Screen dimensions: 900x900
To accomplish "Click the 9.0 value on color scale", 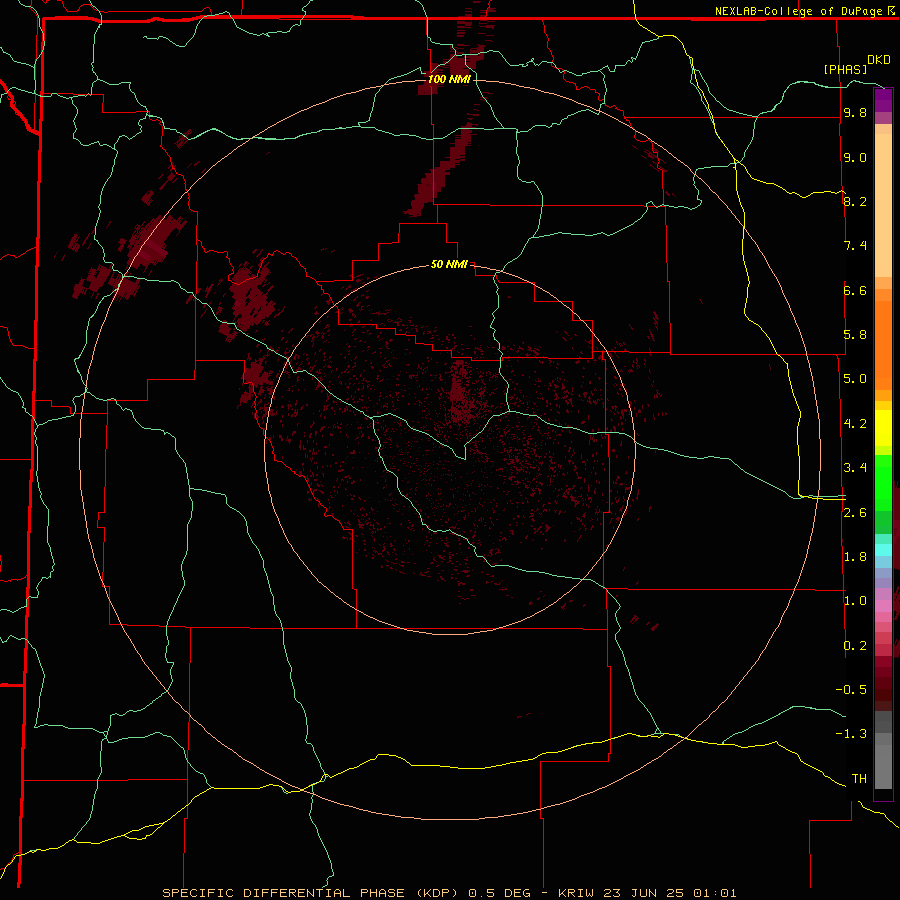I will point(855,157).
